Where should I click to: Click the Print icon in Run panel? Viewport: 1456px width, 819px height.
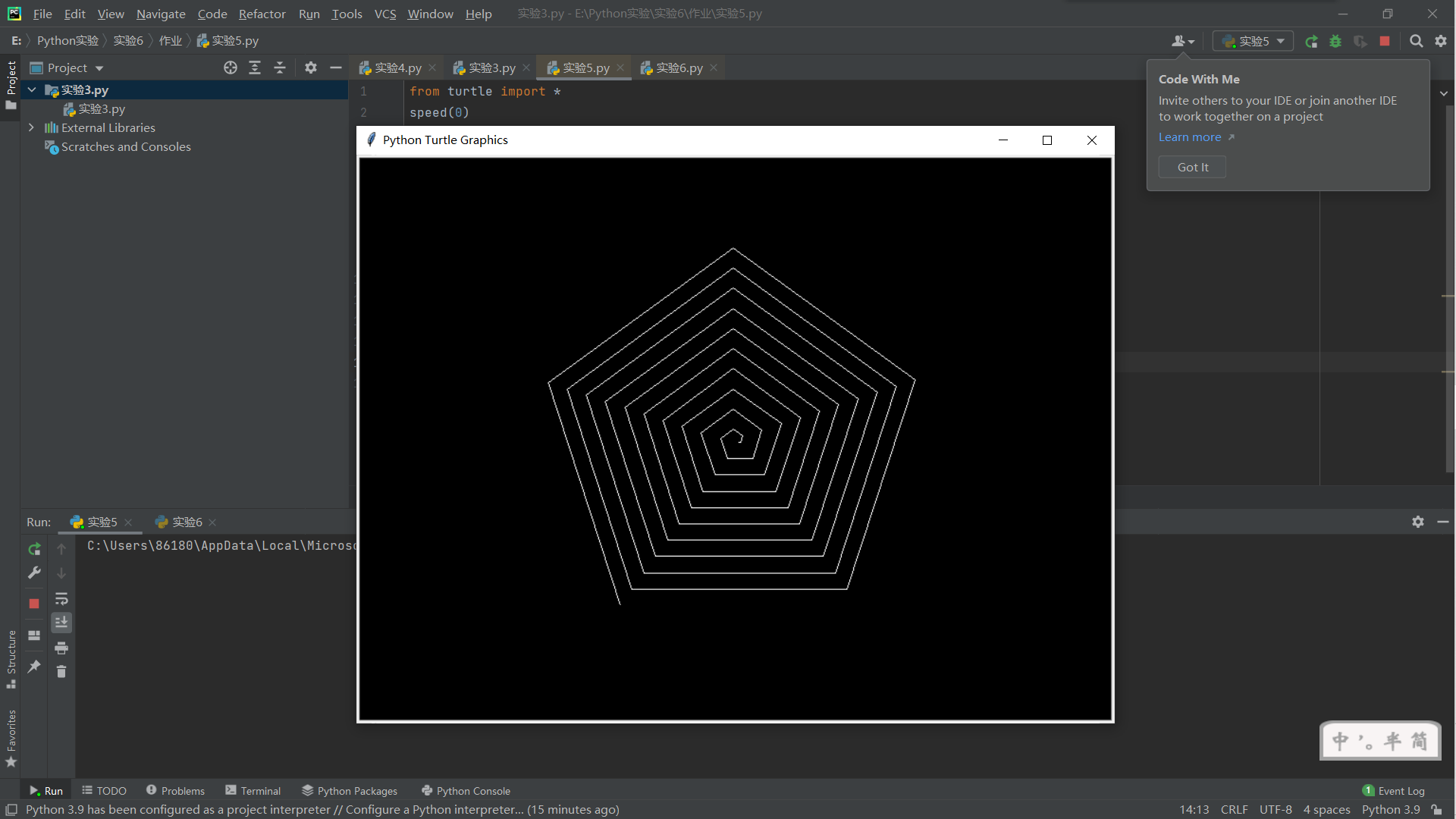(61, 648)
